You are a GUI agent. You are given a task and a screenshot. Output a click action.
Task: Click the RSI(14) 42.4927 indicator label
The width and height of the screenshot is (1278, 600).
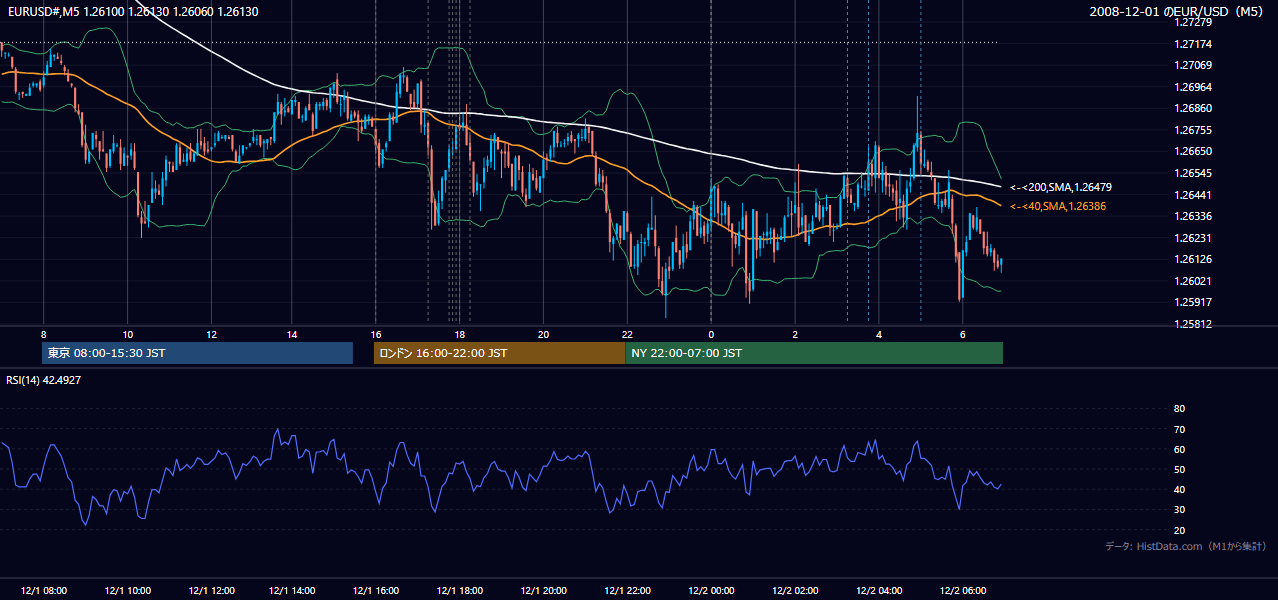pyautogui.click(x=44, y=380)
